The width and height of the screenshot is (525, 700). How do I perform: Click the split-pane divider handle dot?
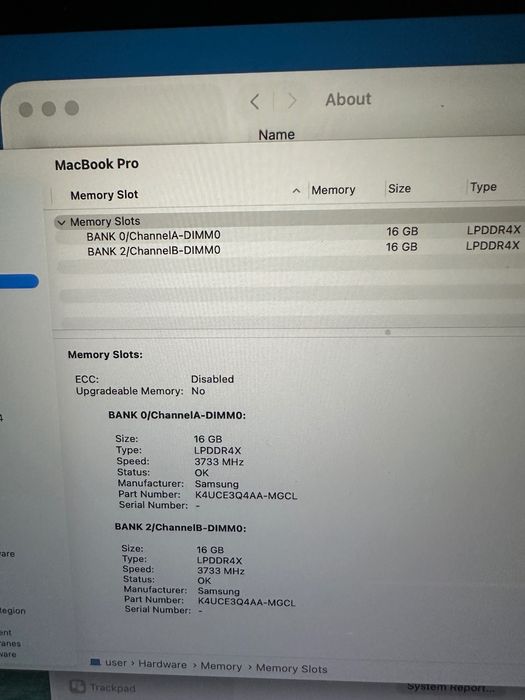click(388, 332)
